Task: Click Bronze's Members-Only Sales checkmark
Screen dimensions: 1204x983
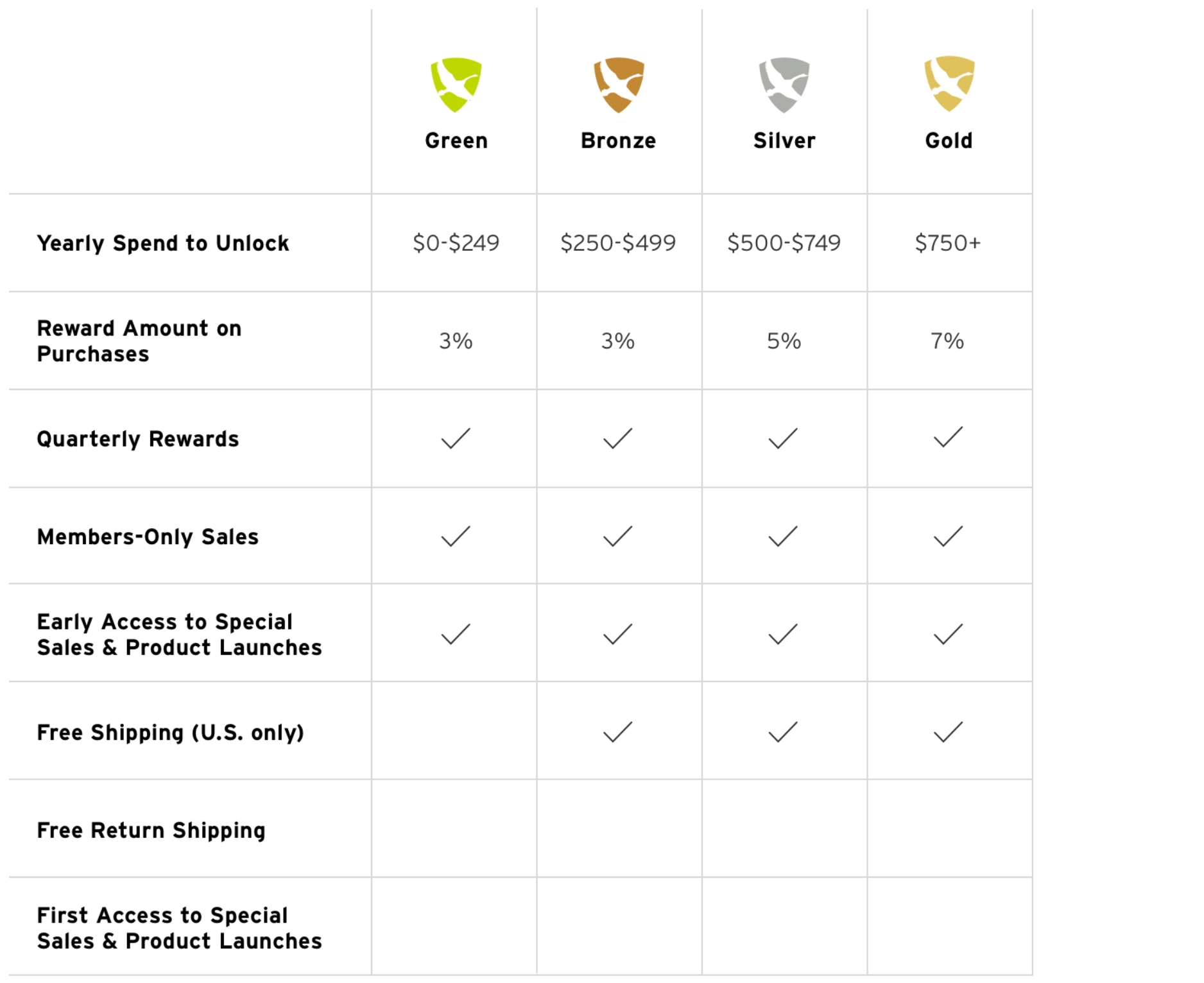Action: pos(618,536)
